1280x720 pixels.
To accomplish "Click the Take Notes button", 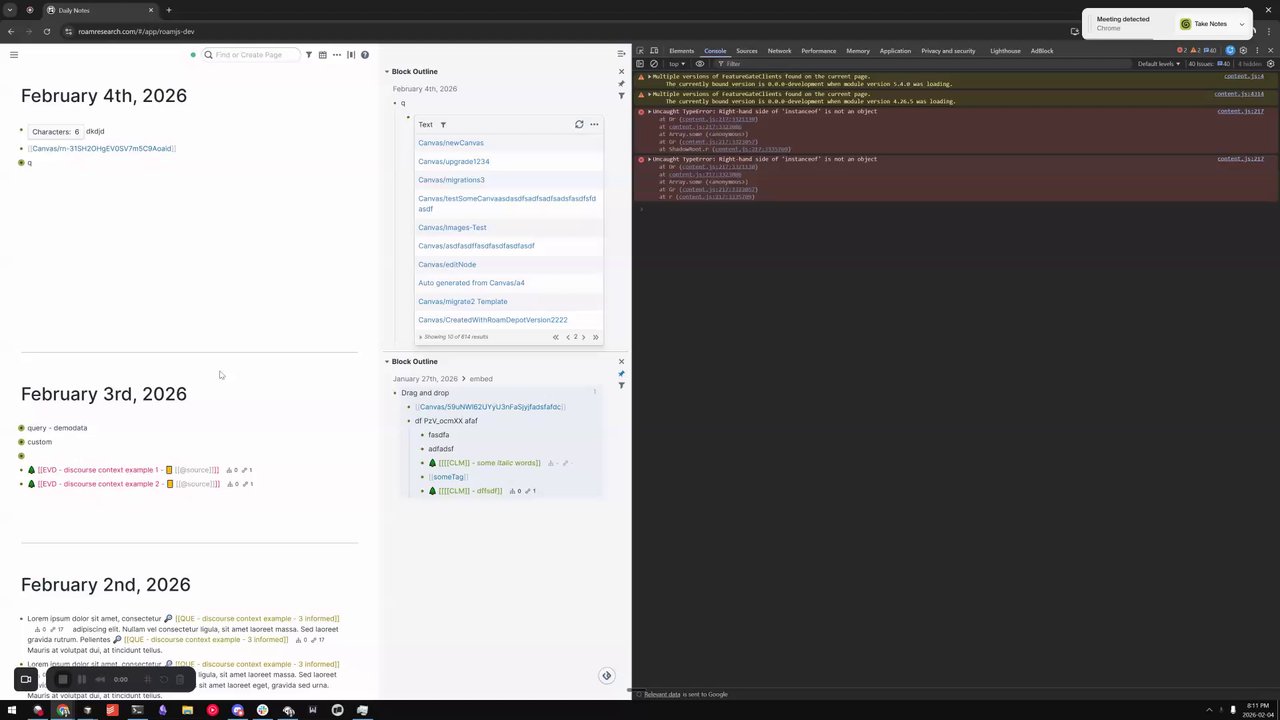I will click(1203, 24).
